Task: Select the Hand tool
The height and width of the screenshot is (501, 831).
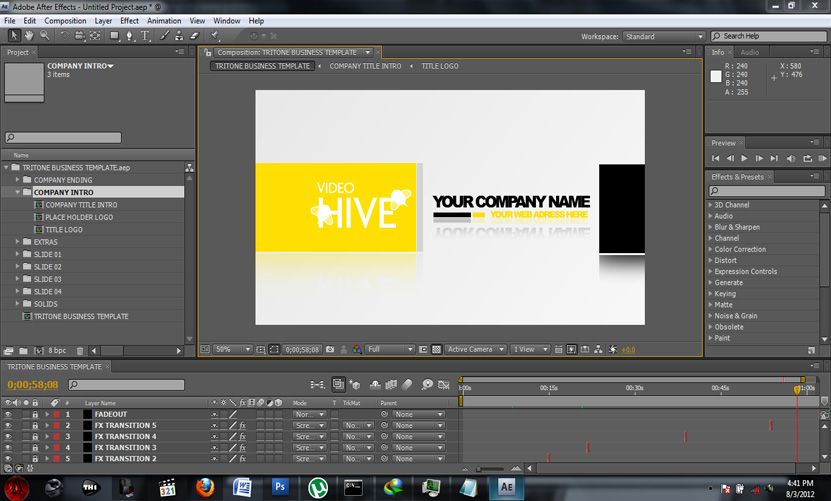Action: [x=29, y=36]
